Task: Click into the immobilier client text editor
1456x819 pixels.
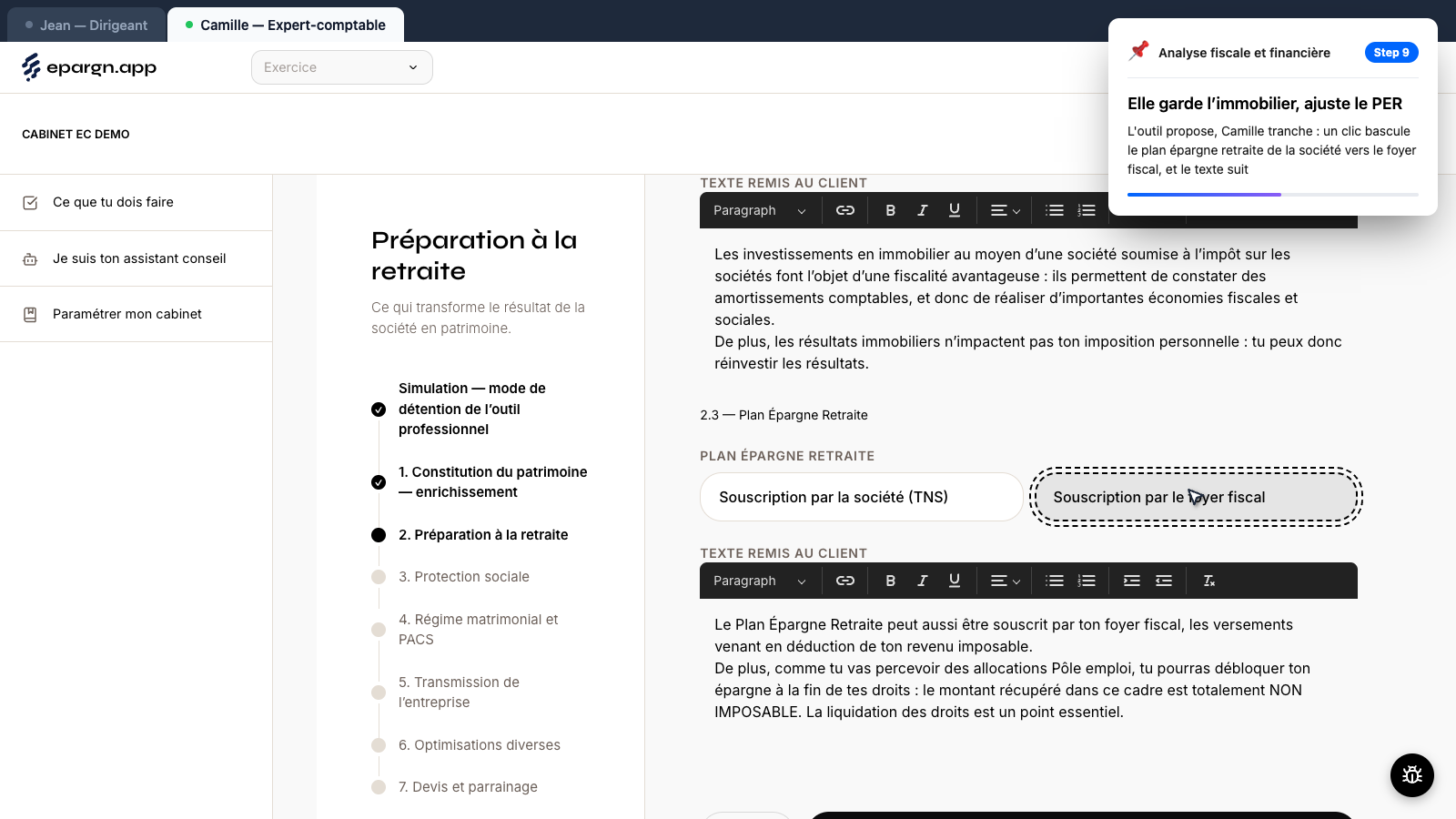Action: point(1028,308)
